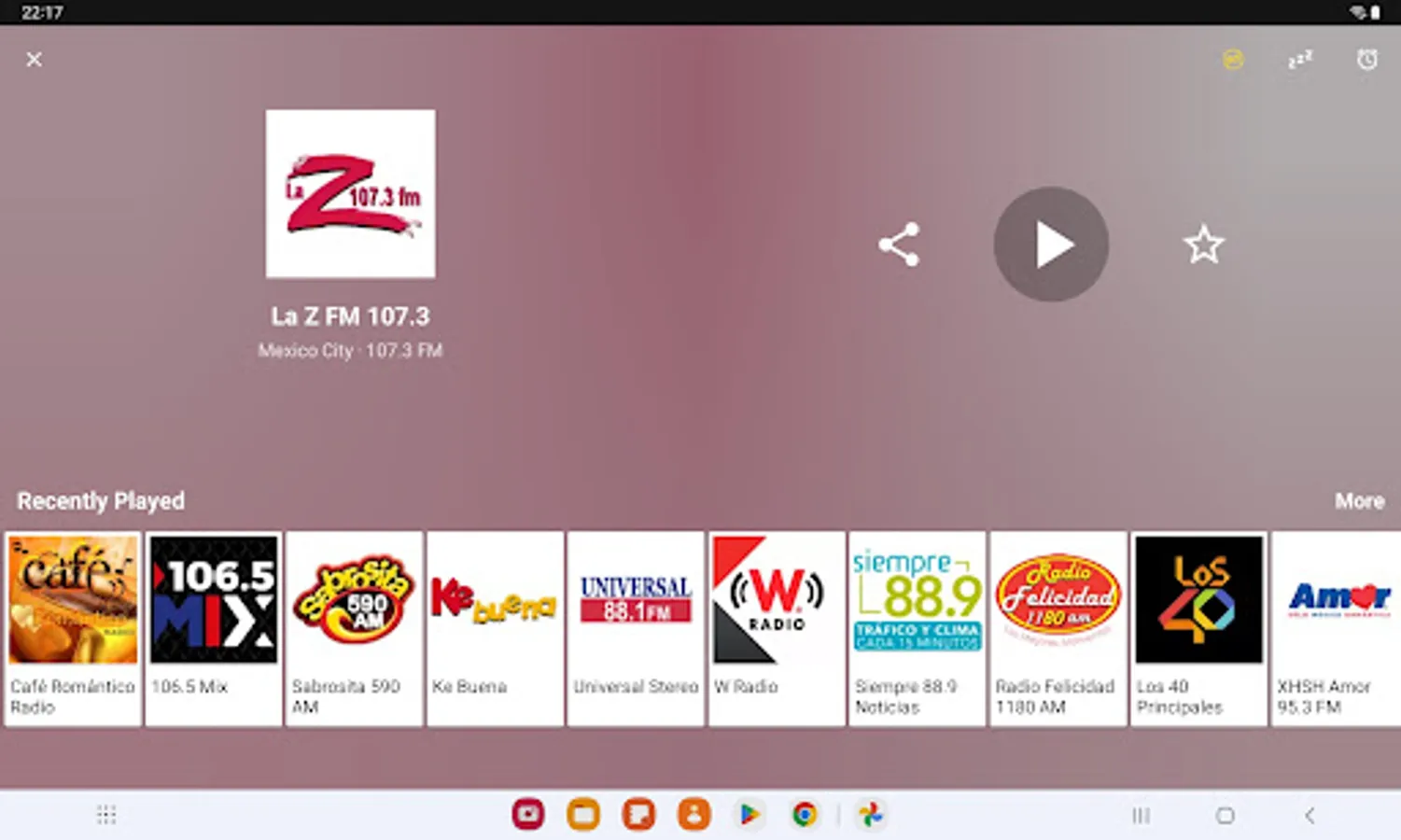This screenshot has height=840, width=1401.
Task: Open Chrome browser in taskbar
Action: tap(805, 815)
